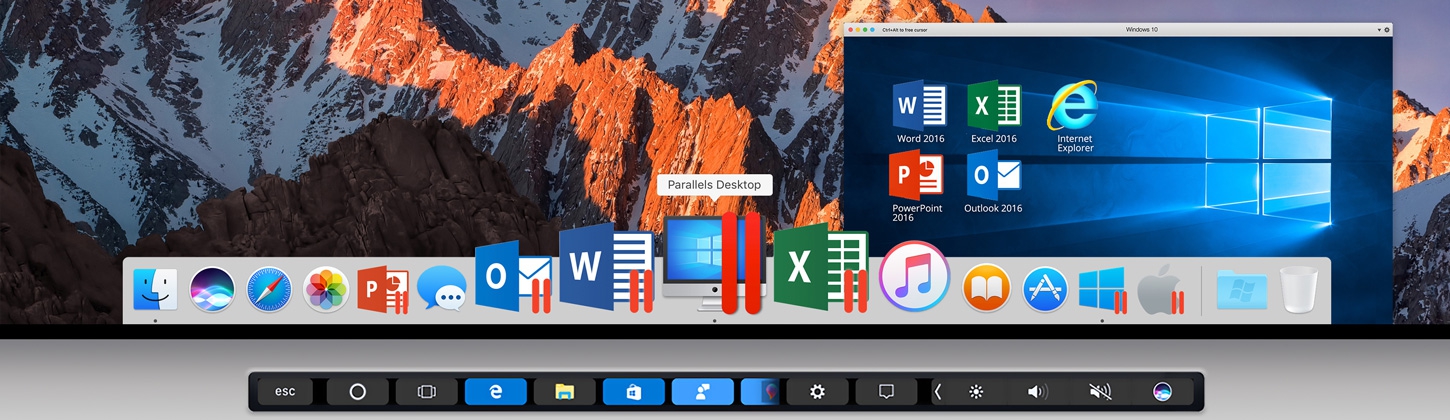Toggle mute on the Touch Bar
The image size is (1450, 420).
pos(1100,392)
